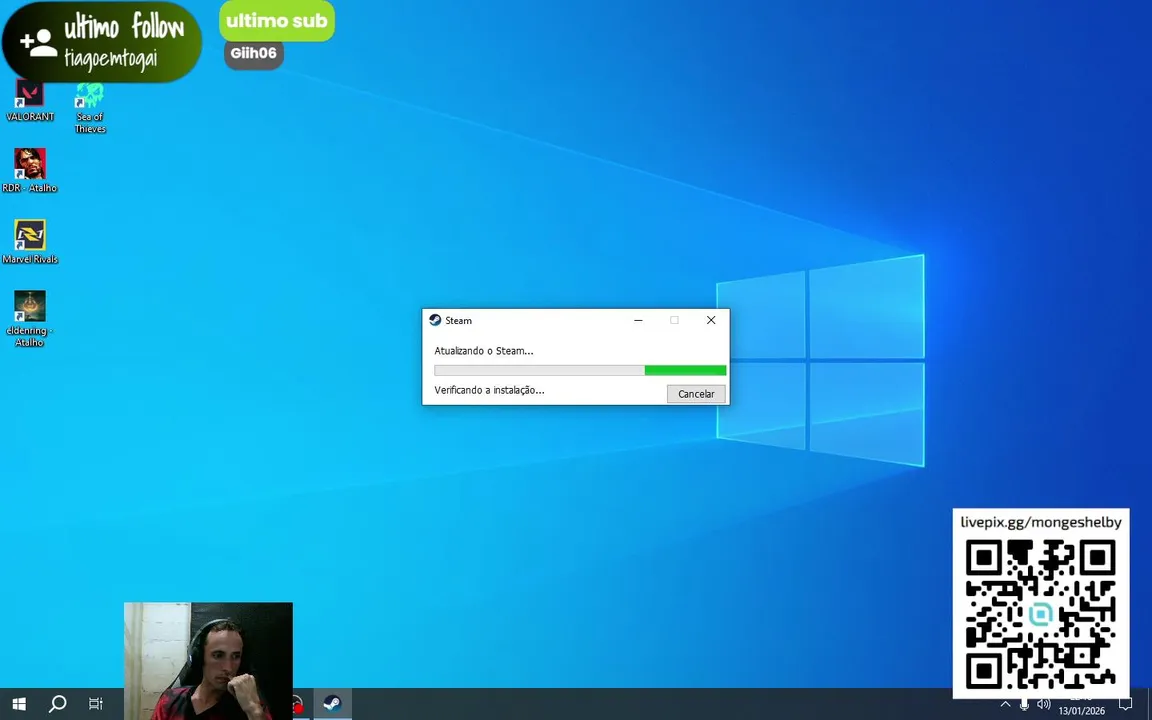
Task: Click the livepix.gg/mongeshelby link text
Action: [x=1040, y=522]
